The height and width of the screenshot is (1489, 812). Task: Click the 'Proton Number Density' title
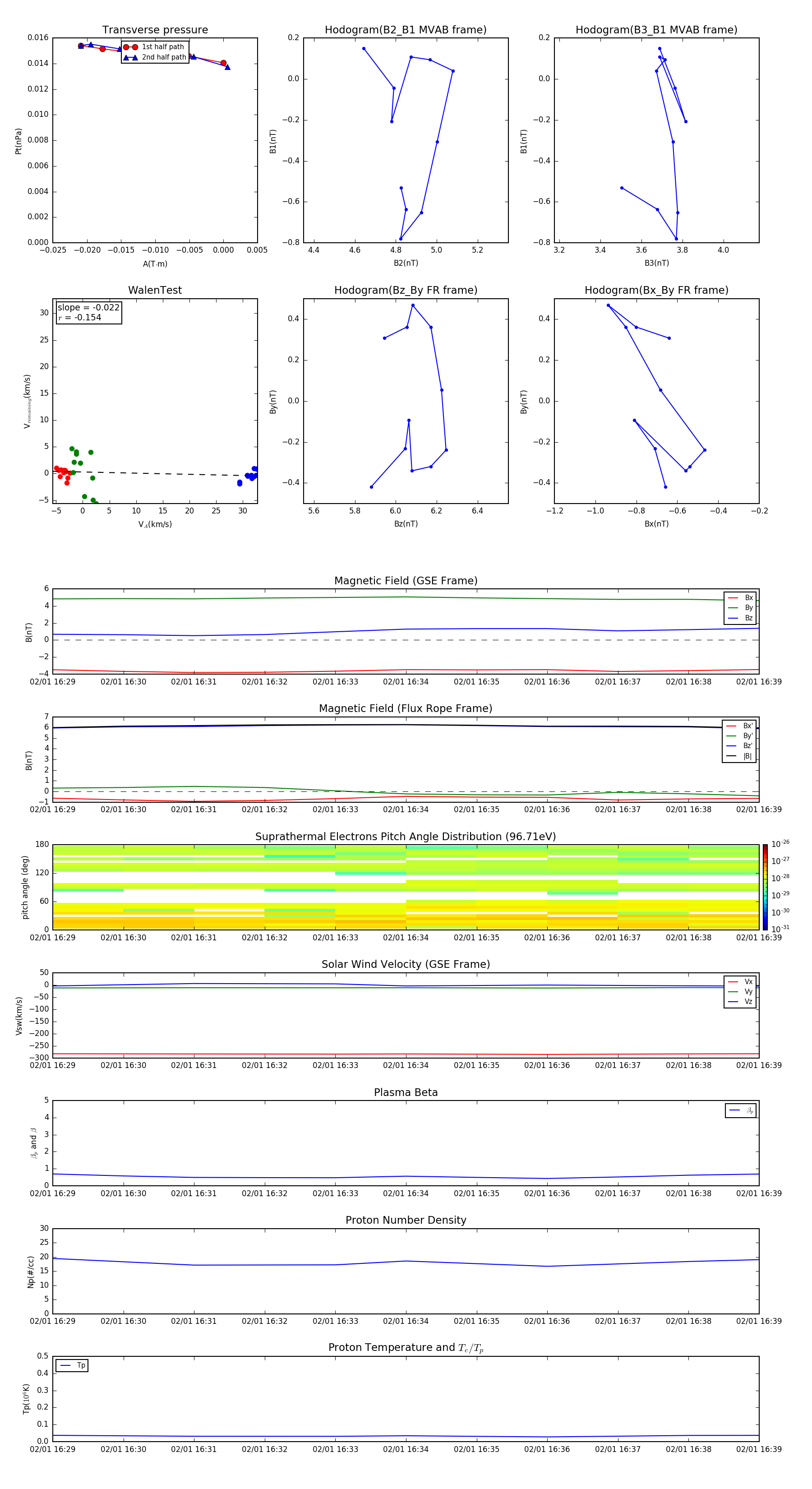(406, 1220)
